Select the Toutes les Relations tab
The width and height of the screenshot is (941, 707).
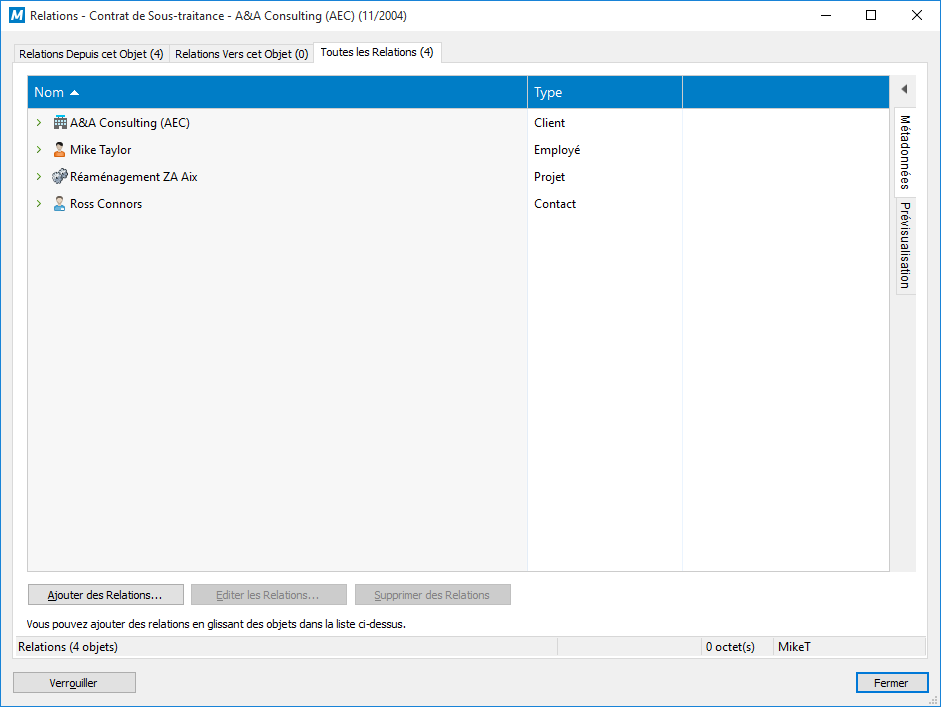point(377,52)
